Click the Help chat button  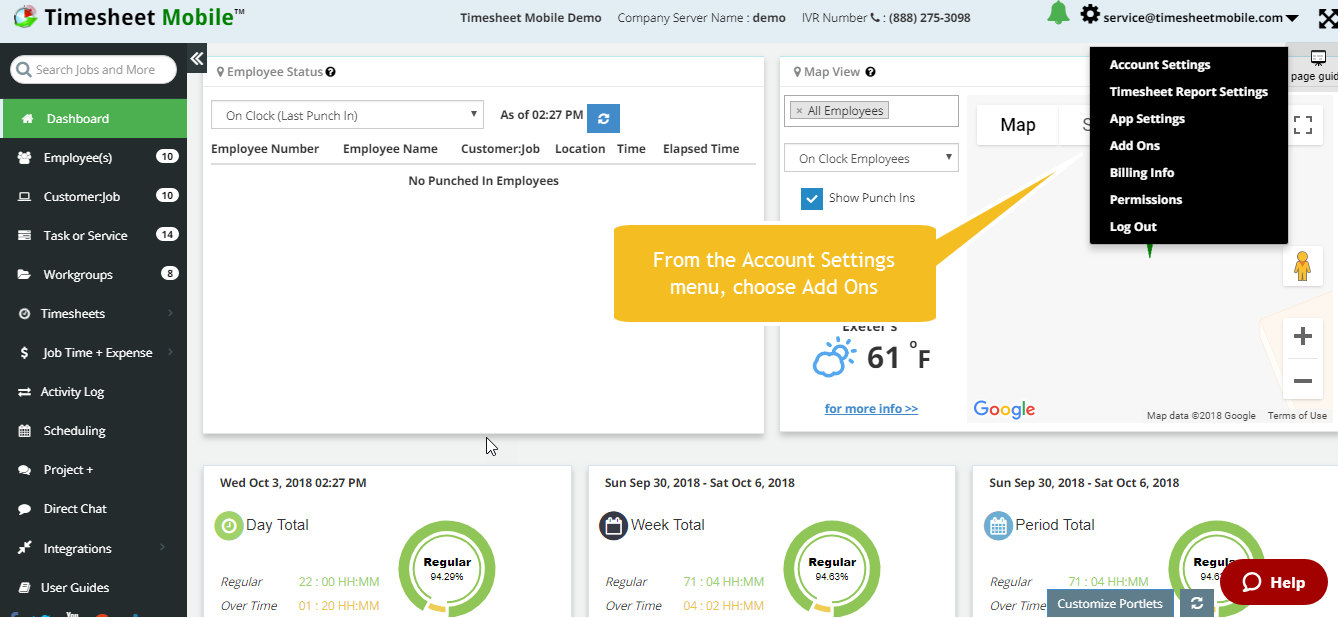(1273, 582)
